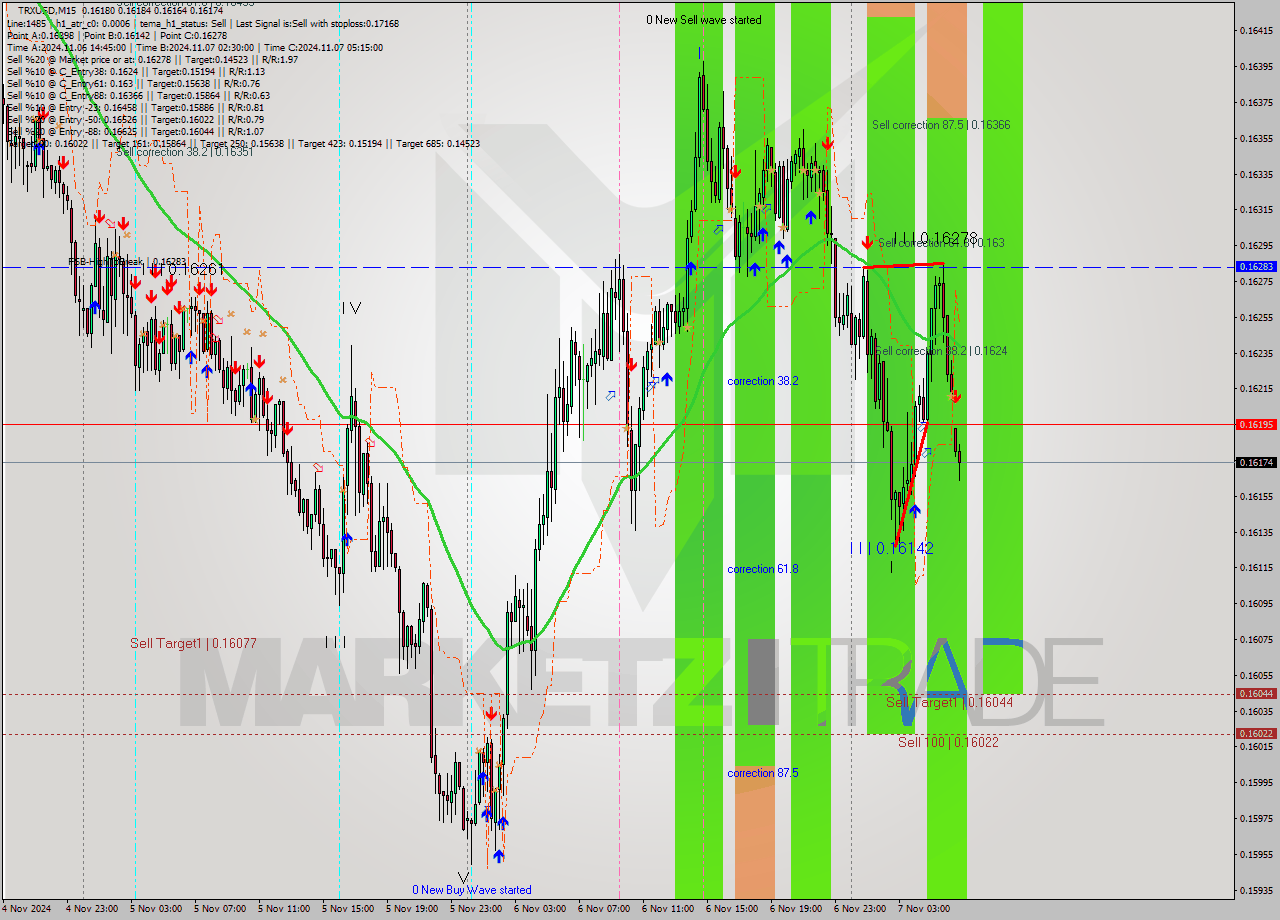Click the '| | | 0.16142' wave label

point(892,548)
